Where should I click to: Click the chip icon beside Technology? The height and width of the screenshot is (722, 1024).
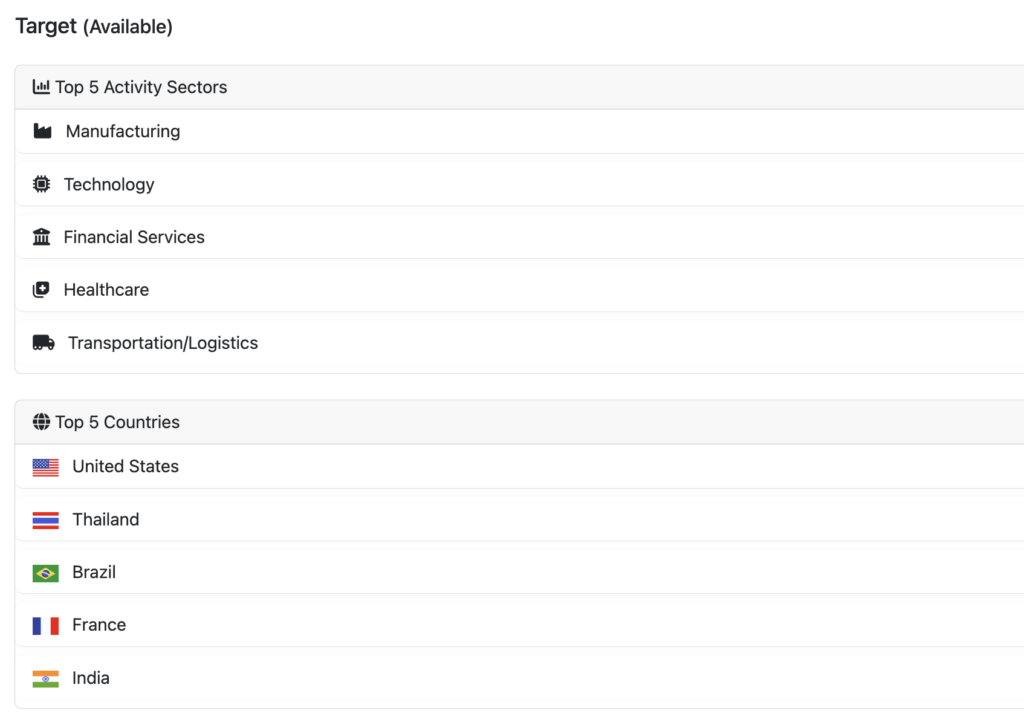(x=41, y=184)
